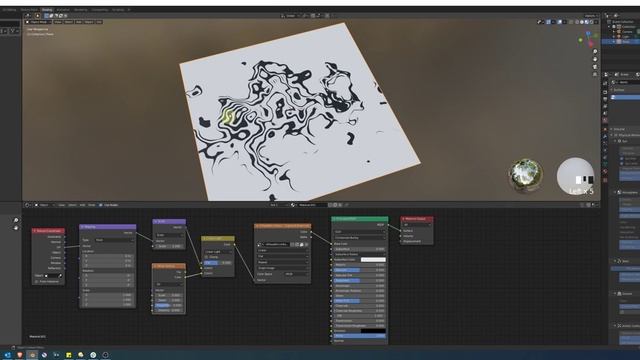Toggle the X-ray button in the viewport header
The width and height of the screenshot is (640, 360).
tap(571, 22)
